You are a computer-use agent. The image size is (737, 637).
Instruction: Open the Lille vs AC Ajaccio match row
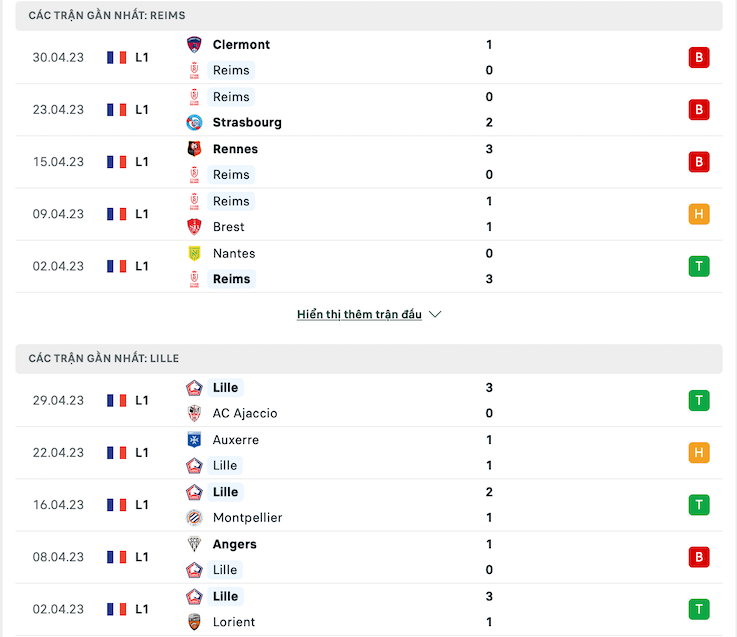tap(369, 401)
